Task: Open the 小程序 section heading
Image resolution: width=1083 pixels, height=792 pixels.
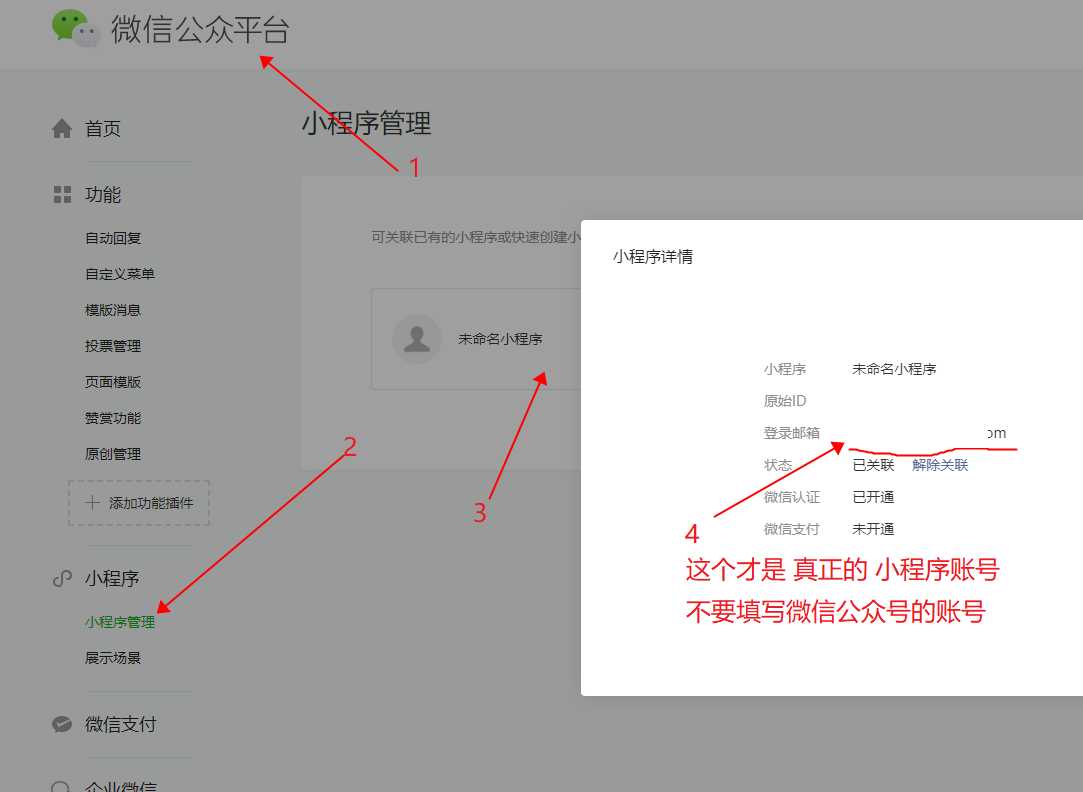Action: [112, 578]
